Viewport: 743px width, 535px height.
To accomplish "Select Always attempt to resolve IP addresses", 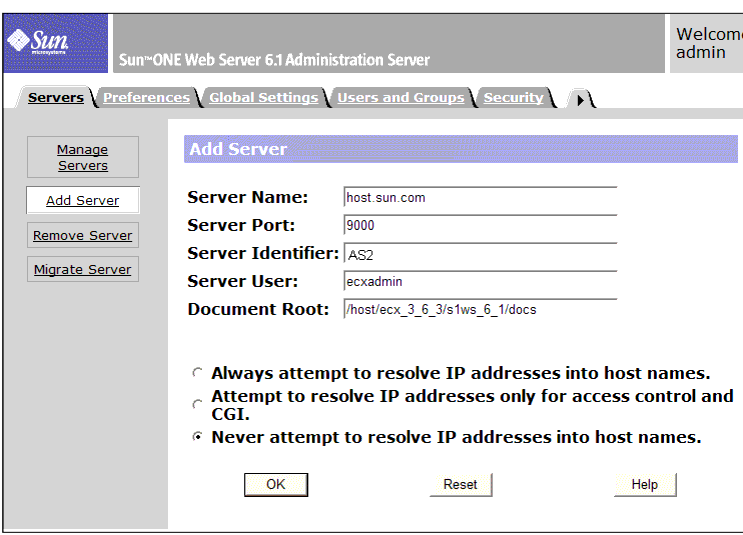I will [x=198, y=373].
